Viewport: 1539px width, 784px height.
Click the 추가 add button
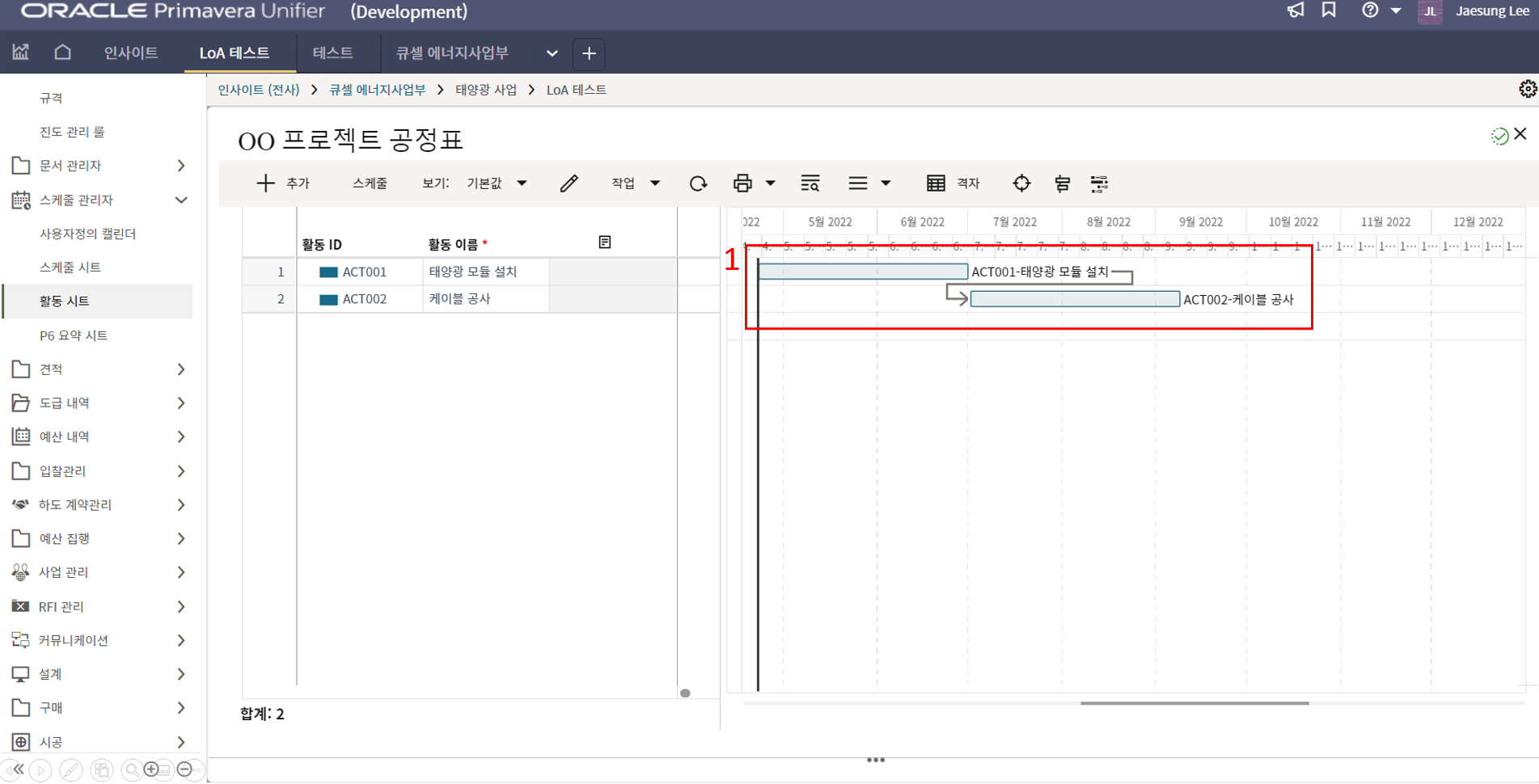click(283, 183)
